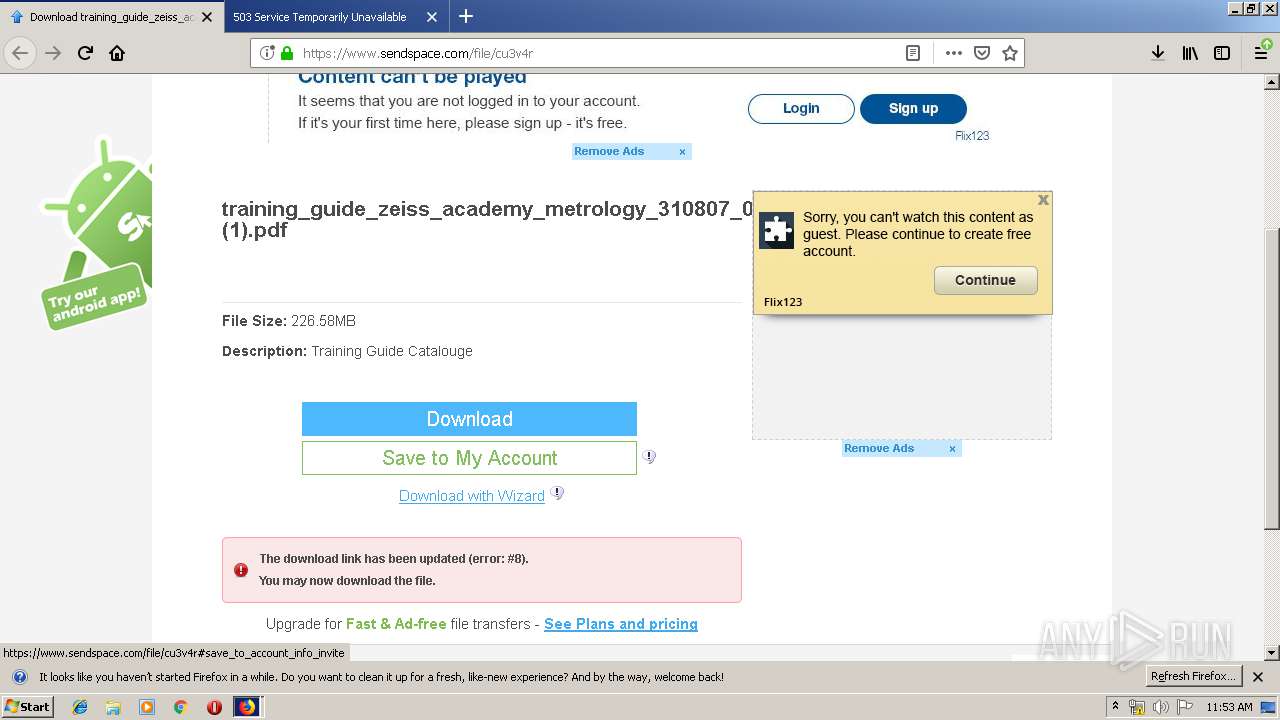
Task: Click Continue in the guest popup
Action: point(985,280)
